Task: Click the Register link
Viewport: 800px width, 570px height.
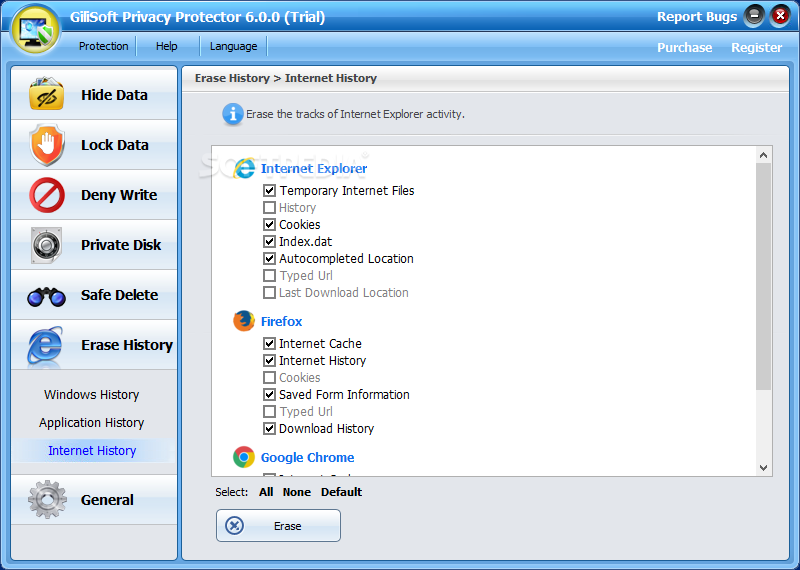Action: point(756,47)
